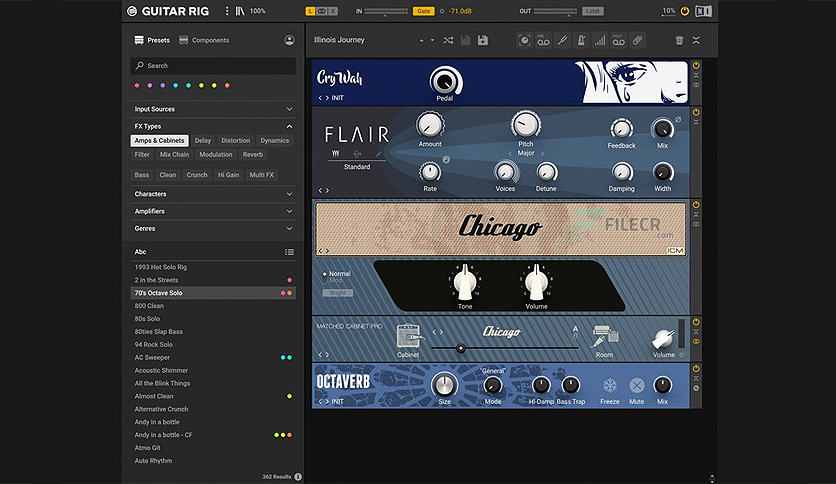
Task: Select the Distortion filter tag
Action: tap(236, 141)
